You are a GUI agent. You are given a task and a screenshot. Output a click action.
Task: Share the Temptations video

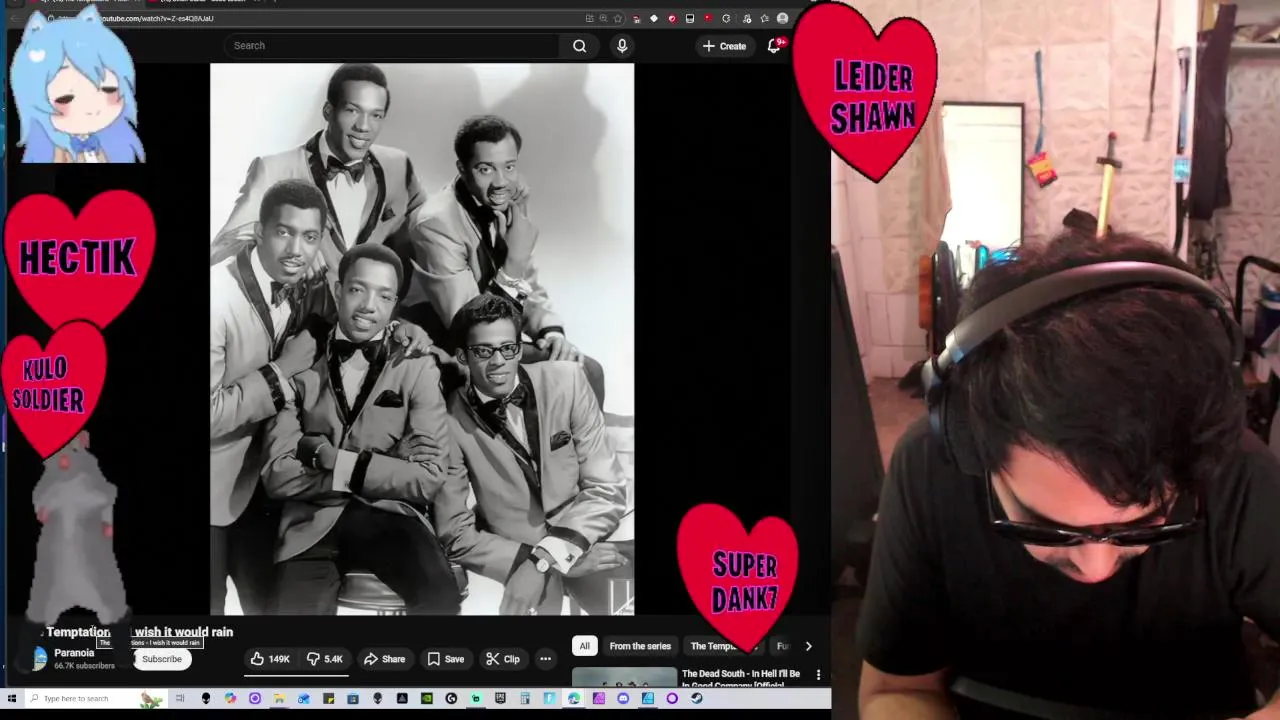pyautogui.click(x=384, y=659)
